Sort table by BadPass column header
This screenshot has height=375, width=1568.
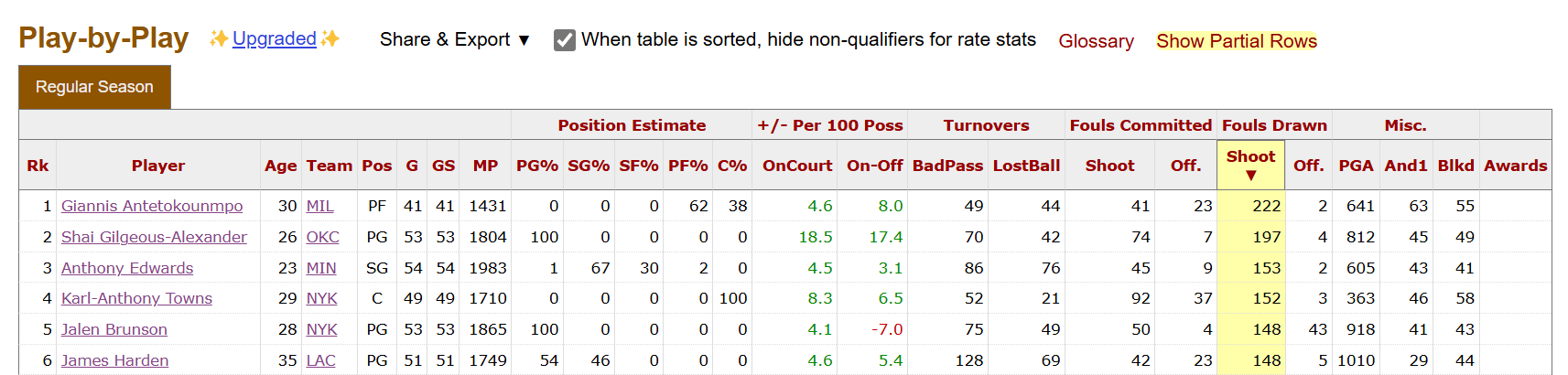pyautogui.click(x=947, y=166)
